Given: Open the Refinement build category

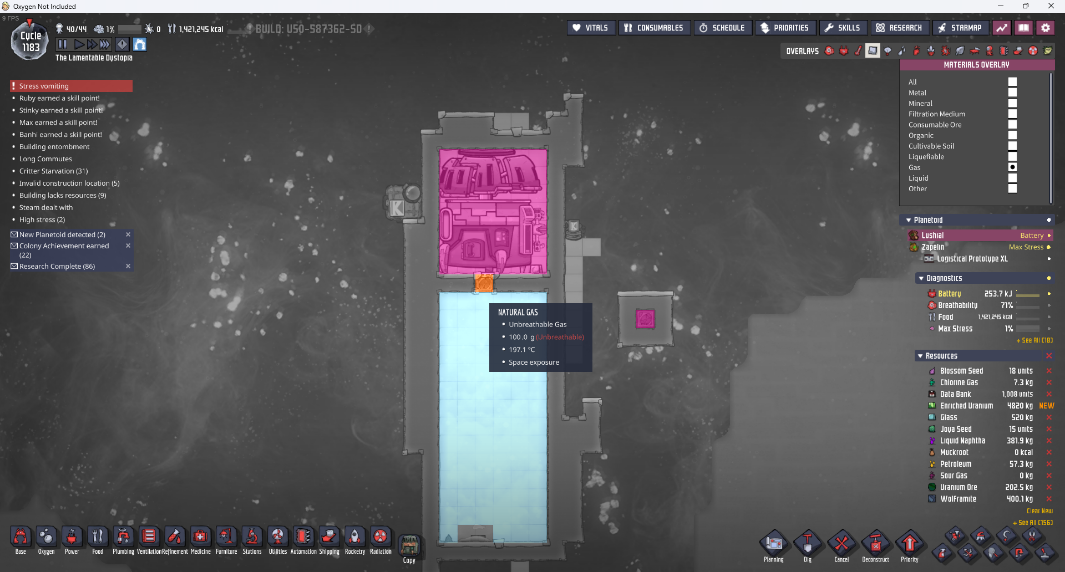Looking at the screenshot, I should coord(175,539).
